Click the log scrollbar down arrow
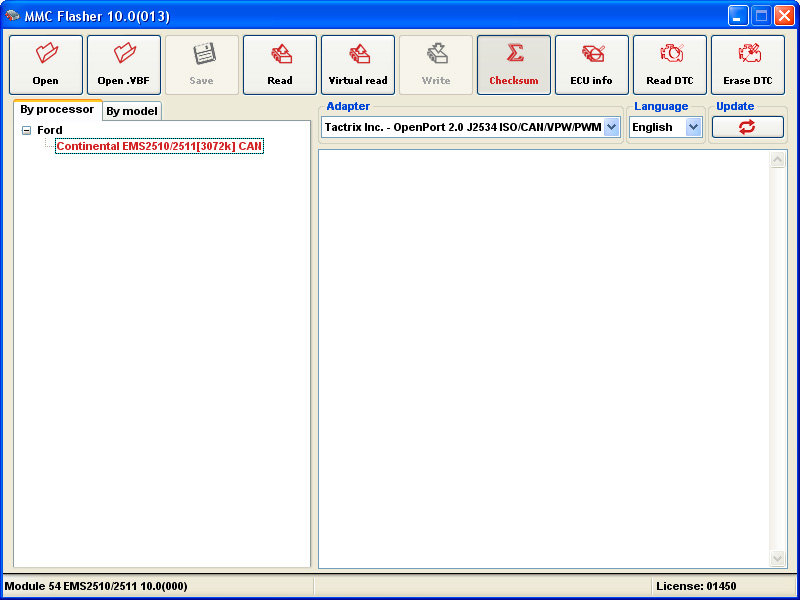Viewport: 800px width, 600px height. (778, 558)
